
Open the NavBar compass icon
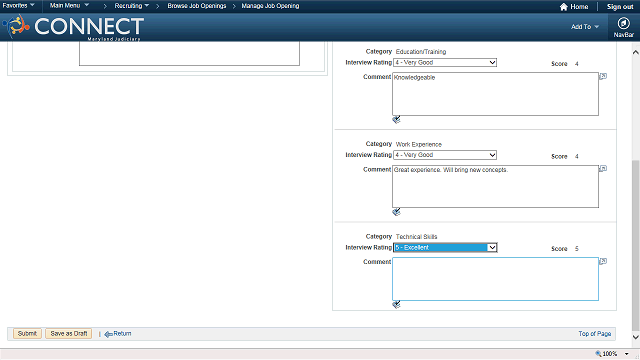pos(623,23)
